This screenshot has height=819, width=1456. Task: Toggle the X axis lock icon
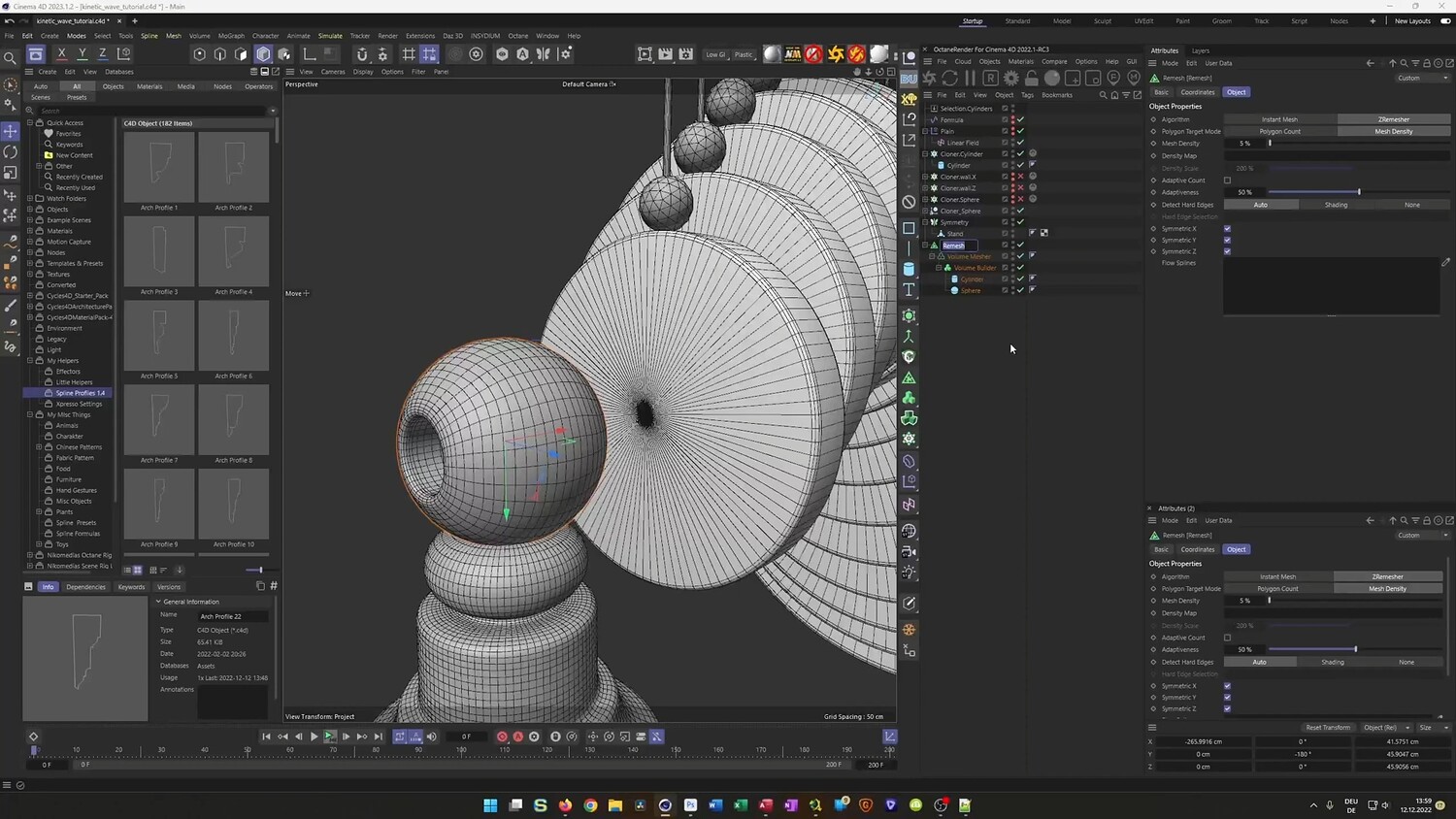click(x=61, y=54)
